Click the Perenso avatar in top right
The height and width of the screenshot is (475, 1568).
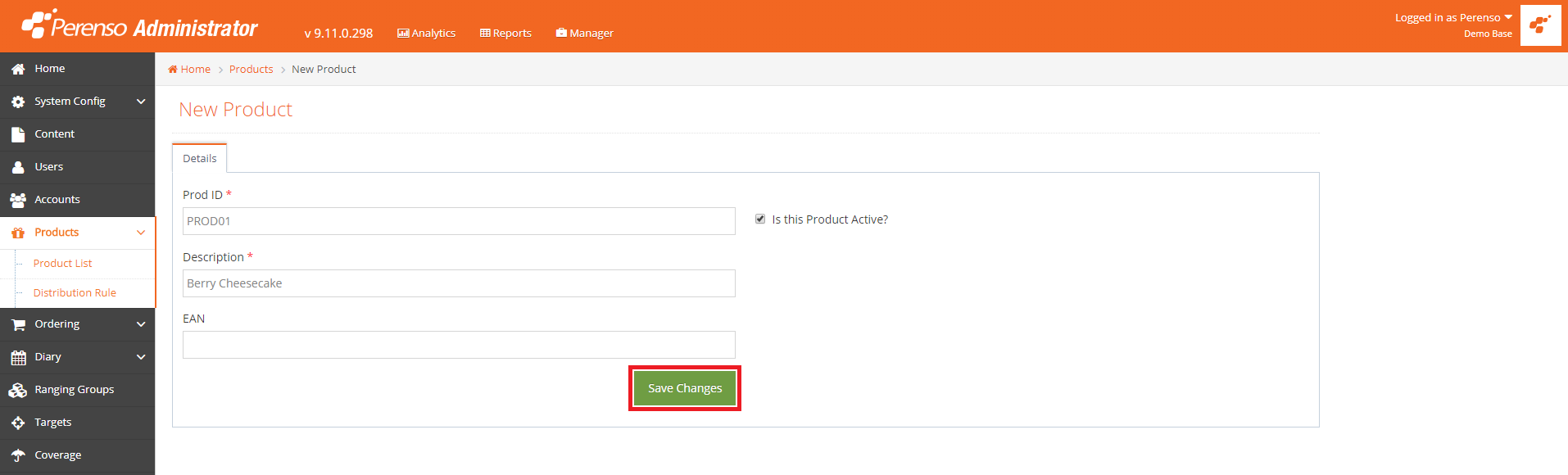(1540, 25)
